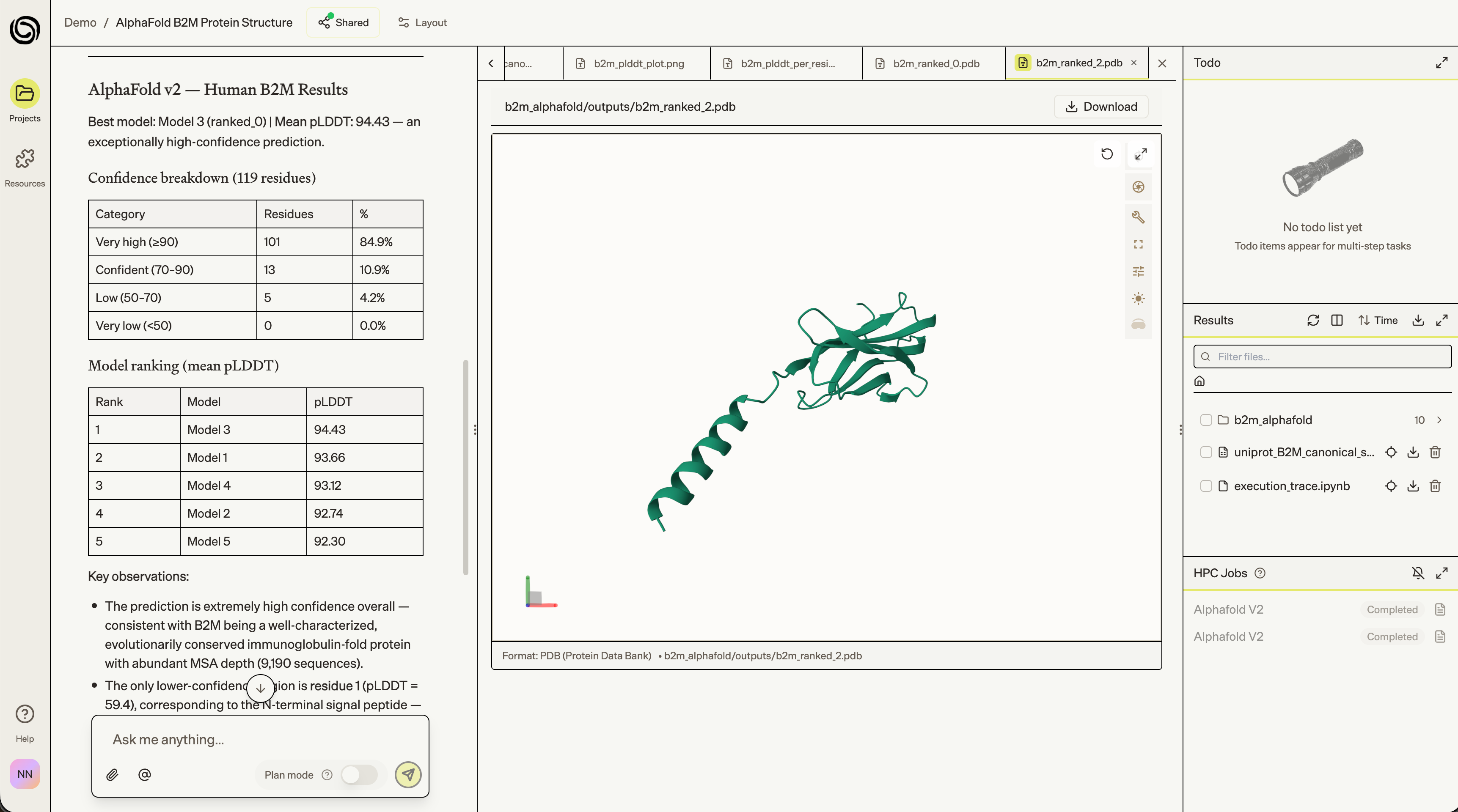Open the viewer wrench settings tool
The image size is (1458, 812).
(x=1138, y=217)
